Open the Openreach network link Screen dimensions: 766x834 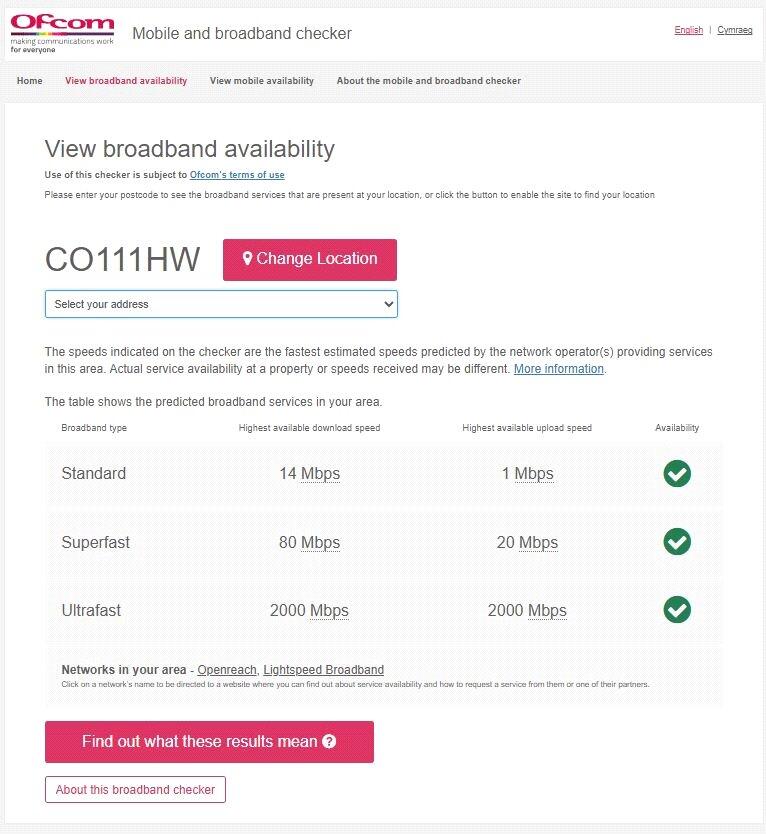point(227,670)
